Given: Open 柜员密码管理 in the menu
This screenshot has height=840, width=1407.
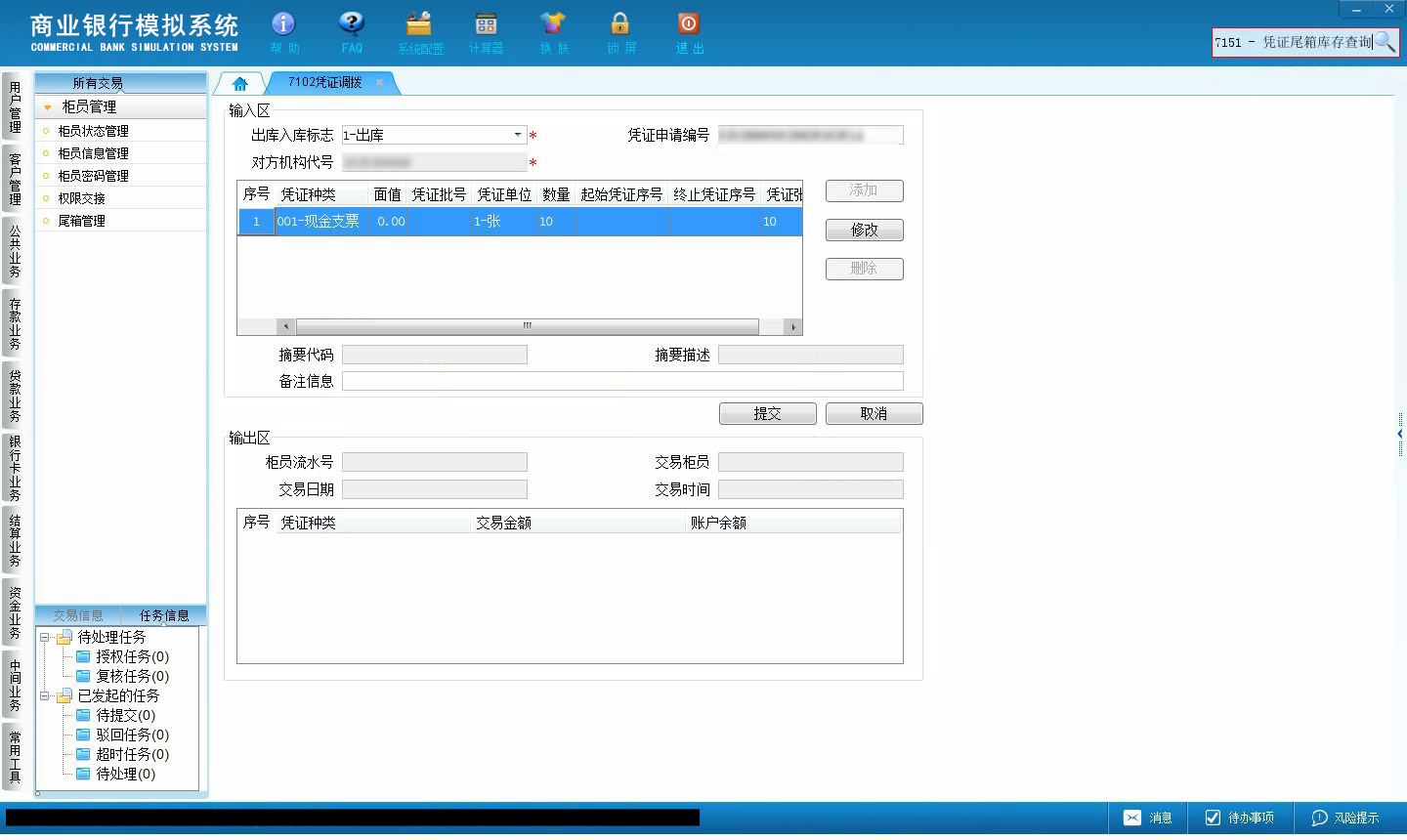Looking at the screenshot, I should click(x=93, y=176).
